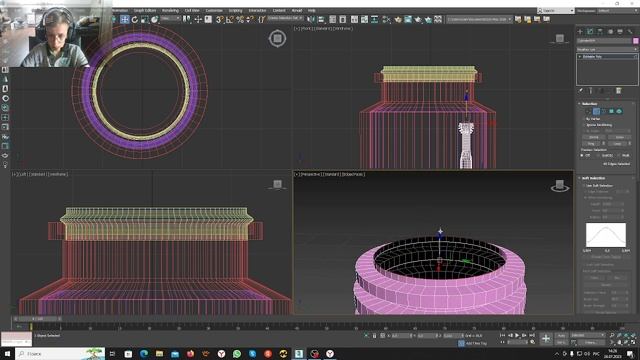The image size is (640, 360).
Task: Toggle Auto Key button
Action: [x=561, y=336]
